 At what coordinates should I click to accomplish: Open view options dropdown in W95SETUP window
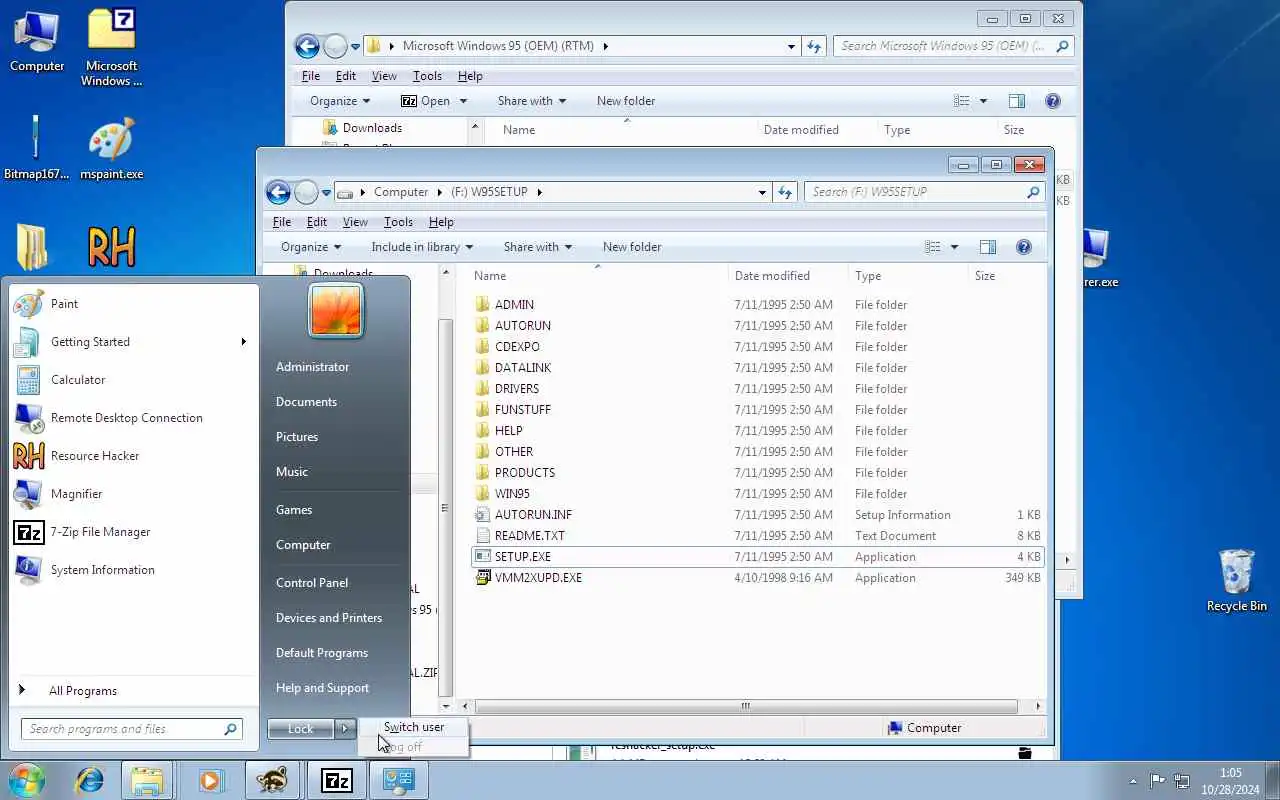[954, 247]
